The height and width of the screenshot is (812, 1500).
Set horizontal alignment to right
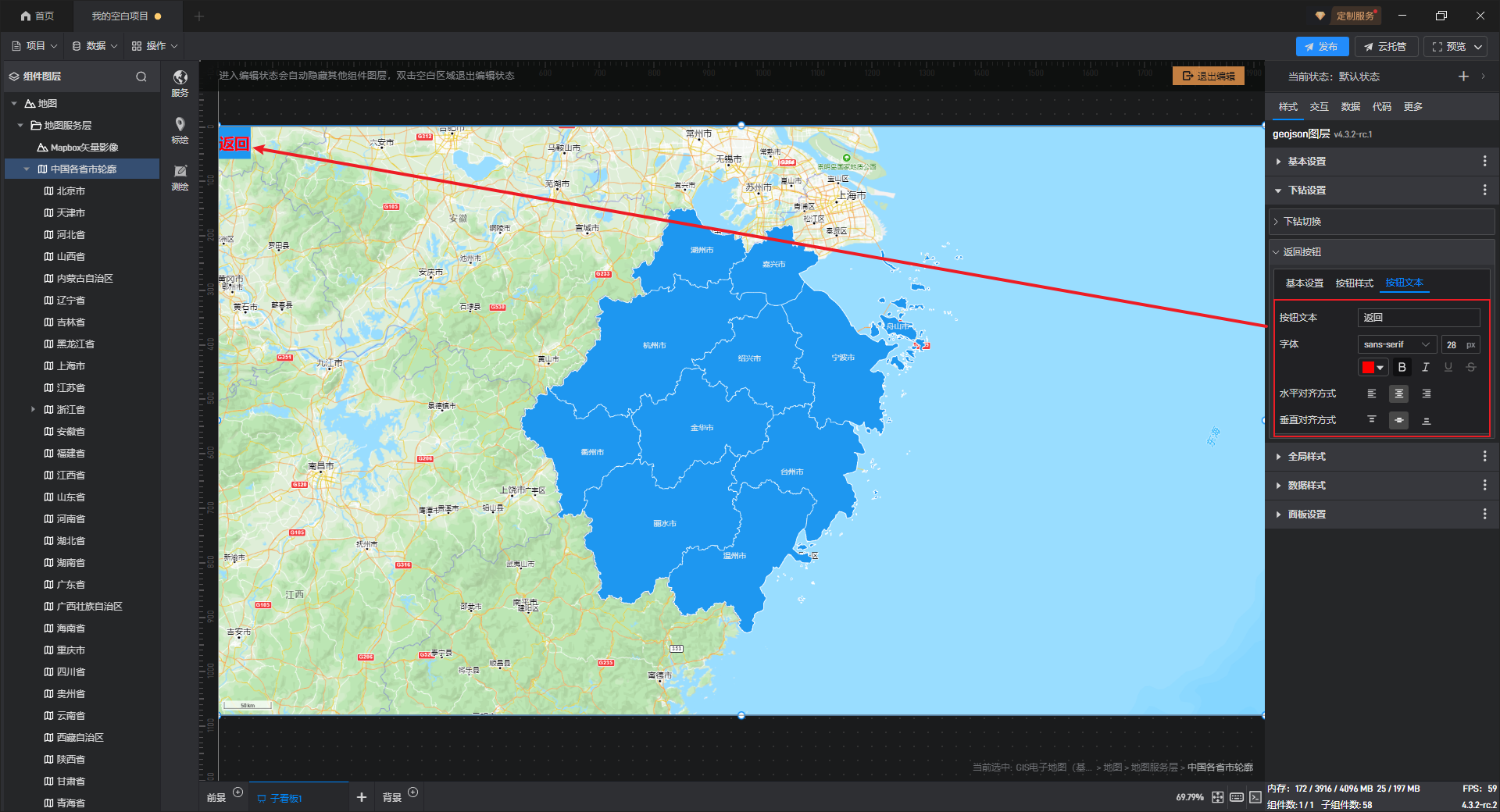(x=1427, y=394)
